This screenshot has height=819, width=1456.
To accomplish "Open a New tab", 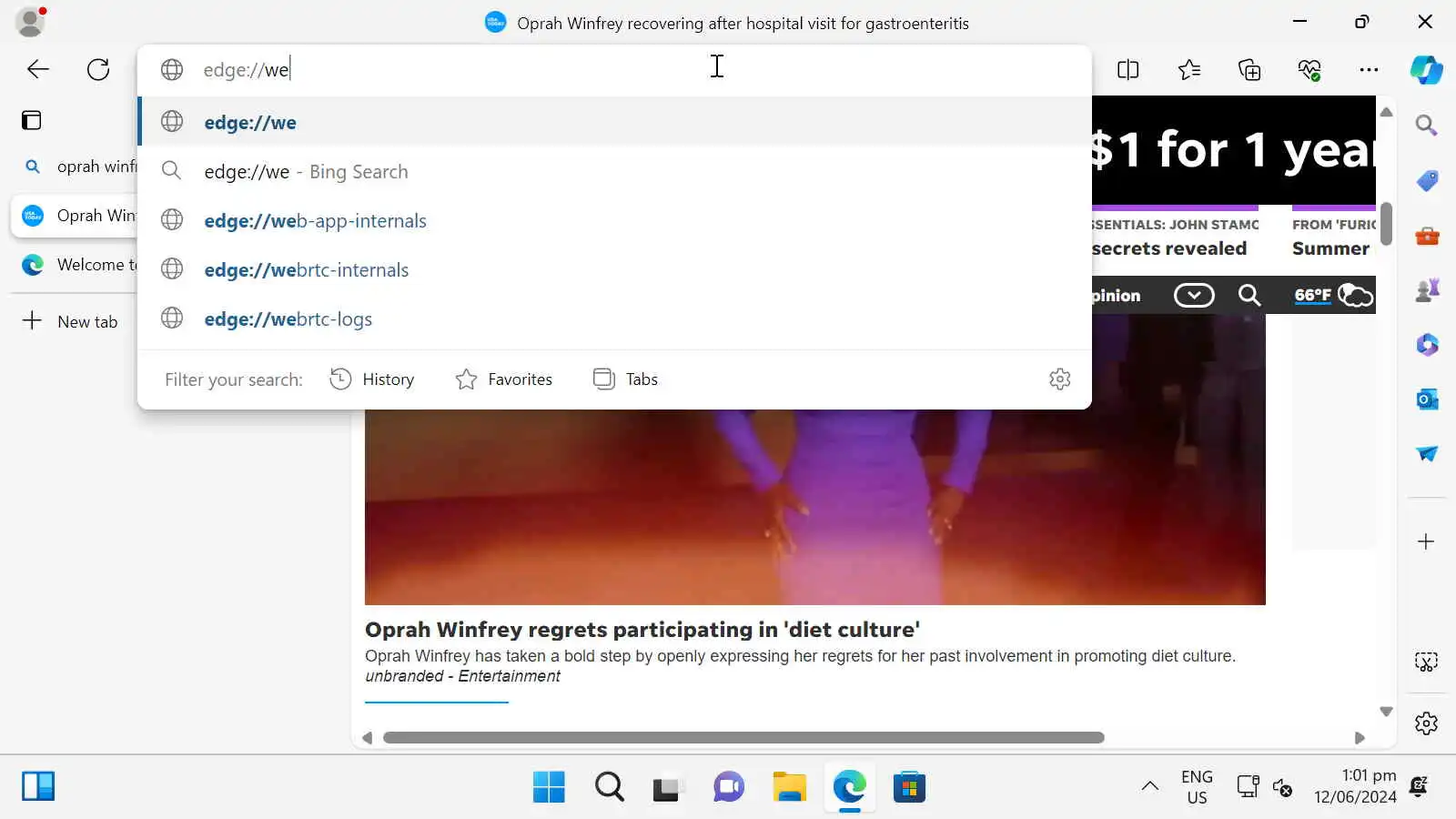I will click(71, 321).
